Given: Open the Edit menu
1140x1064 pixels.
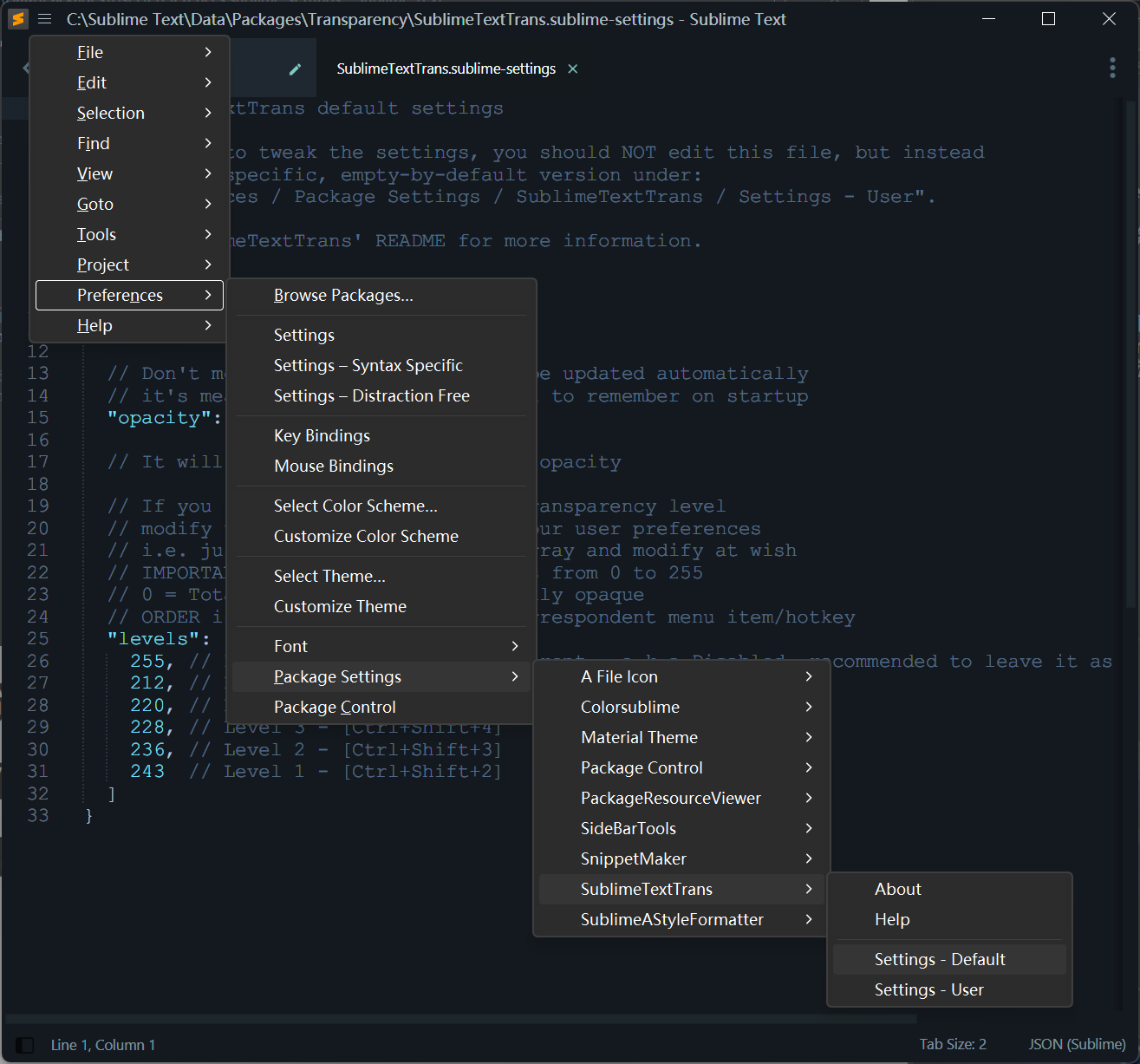Looking at the screenshot, I should [x=129, y=82].
